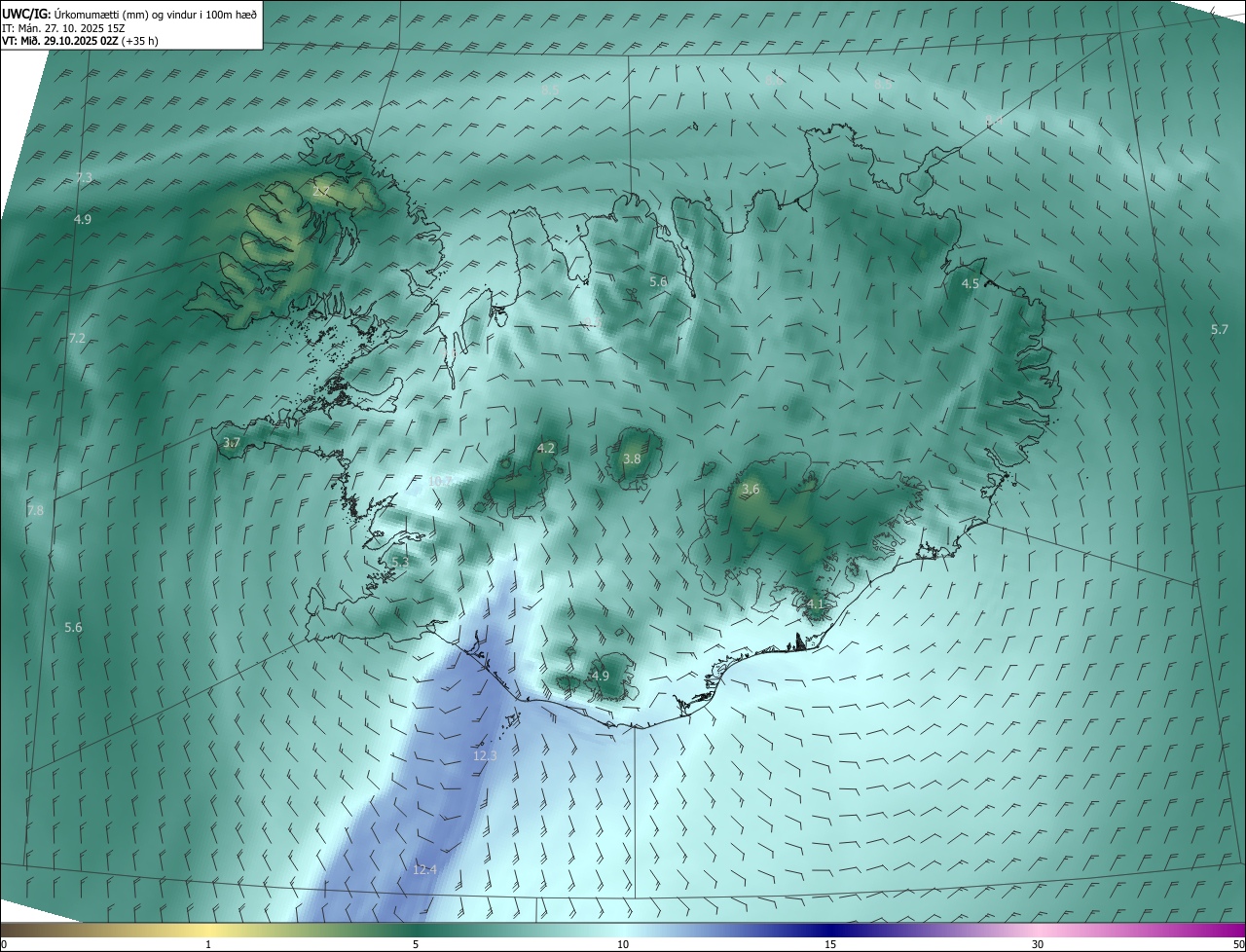Click the 3.7 value label on the peninsula
This screenshot has height=952, width=1246.
click(231, 442)
